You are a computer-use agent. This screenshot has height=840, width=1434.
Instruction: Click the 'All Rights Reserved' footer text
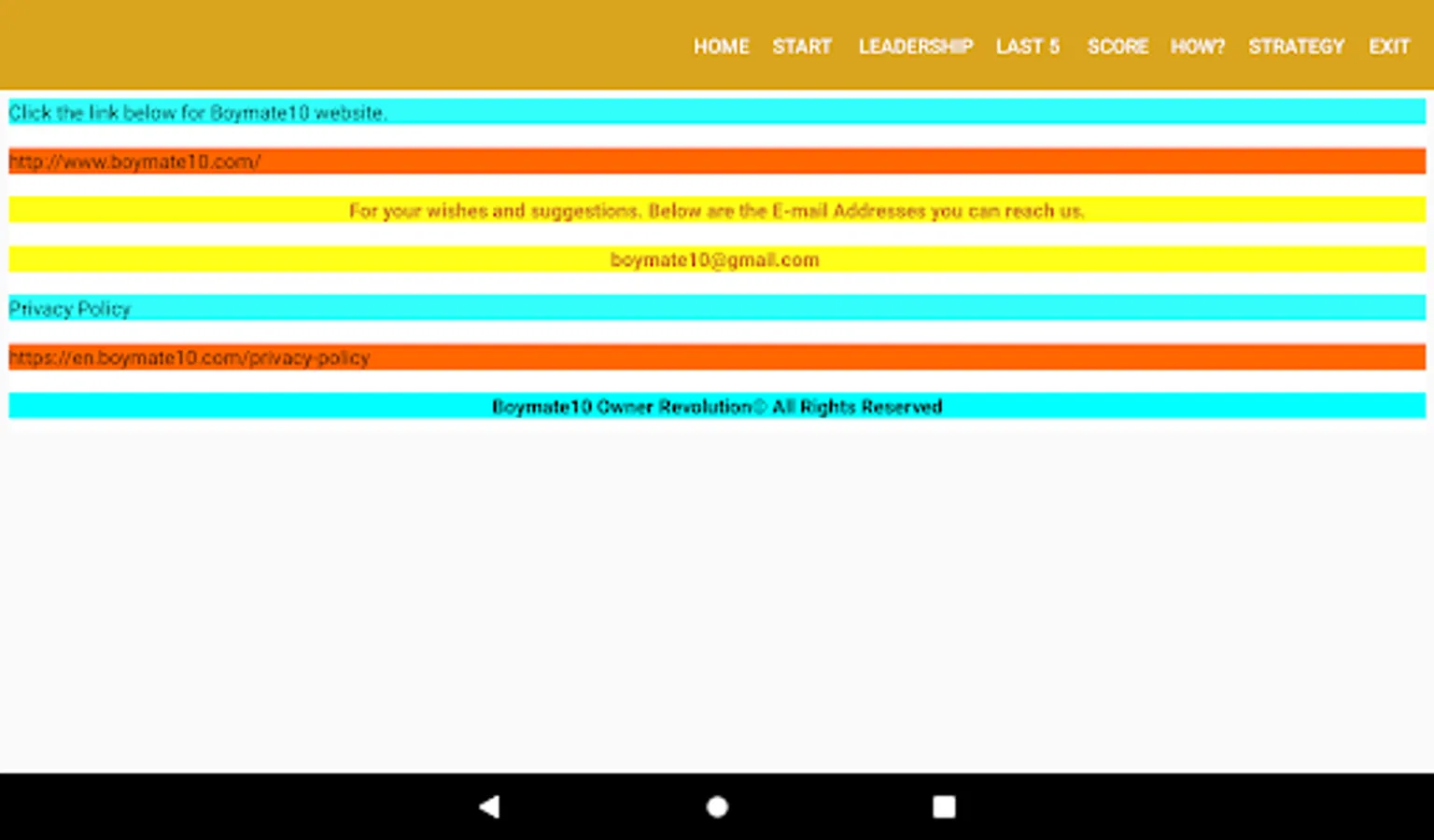(857, 406)
